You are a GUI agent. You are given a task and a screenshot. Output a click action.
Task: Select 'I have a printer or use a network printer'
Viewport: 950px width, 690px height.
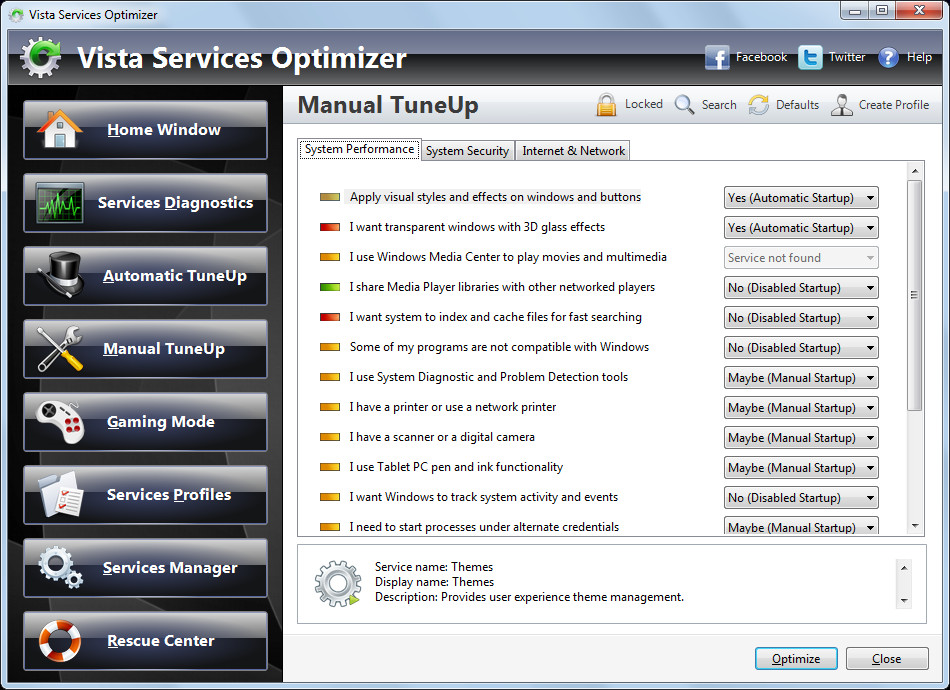[453, 407]
